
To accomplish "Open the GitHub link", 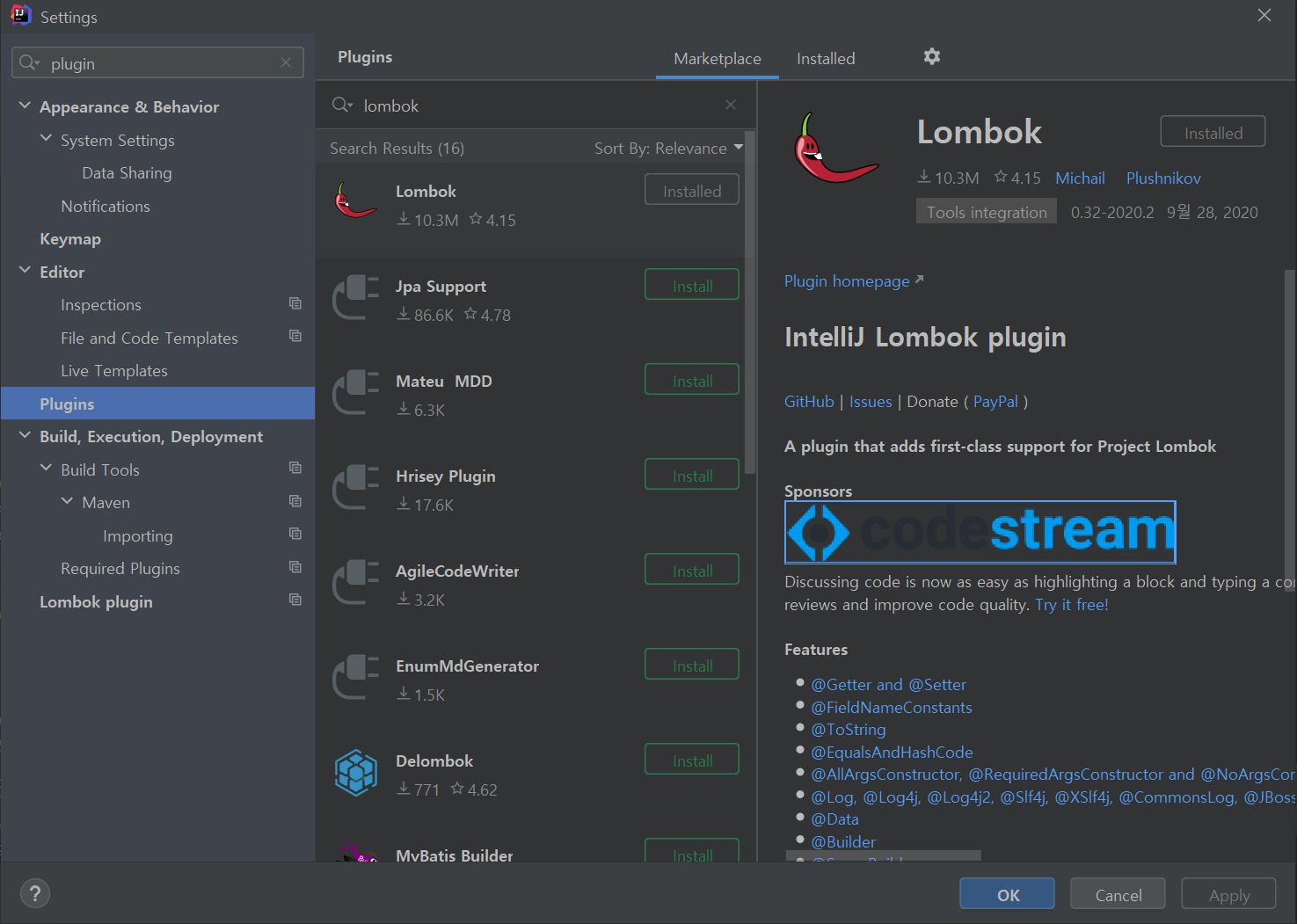I will click(809, 402).
